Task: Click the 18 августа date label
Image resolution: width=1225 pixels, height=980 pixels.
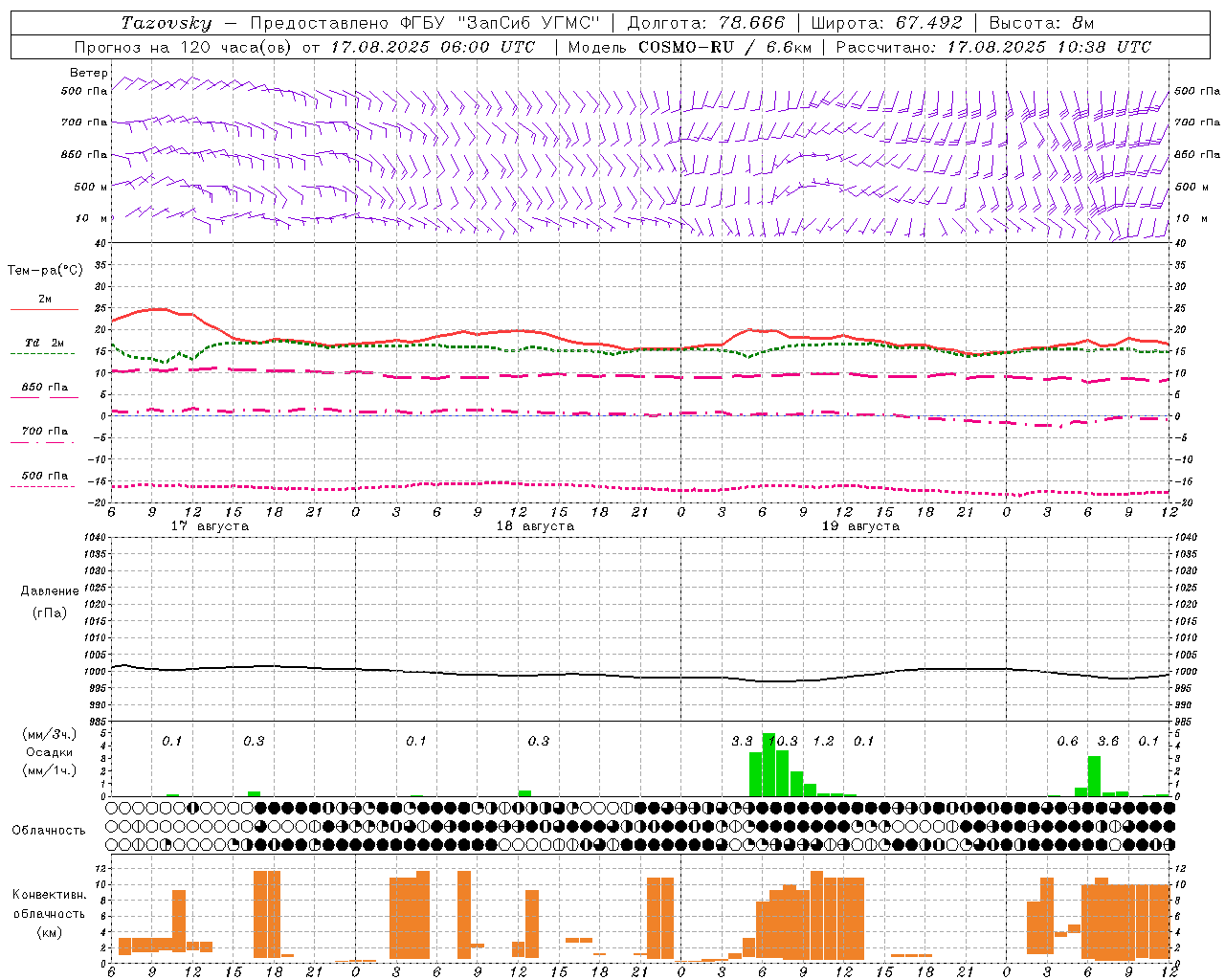Action: [535, 526]
